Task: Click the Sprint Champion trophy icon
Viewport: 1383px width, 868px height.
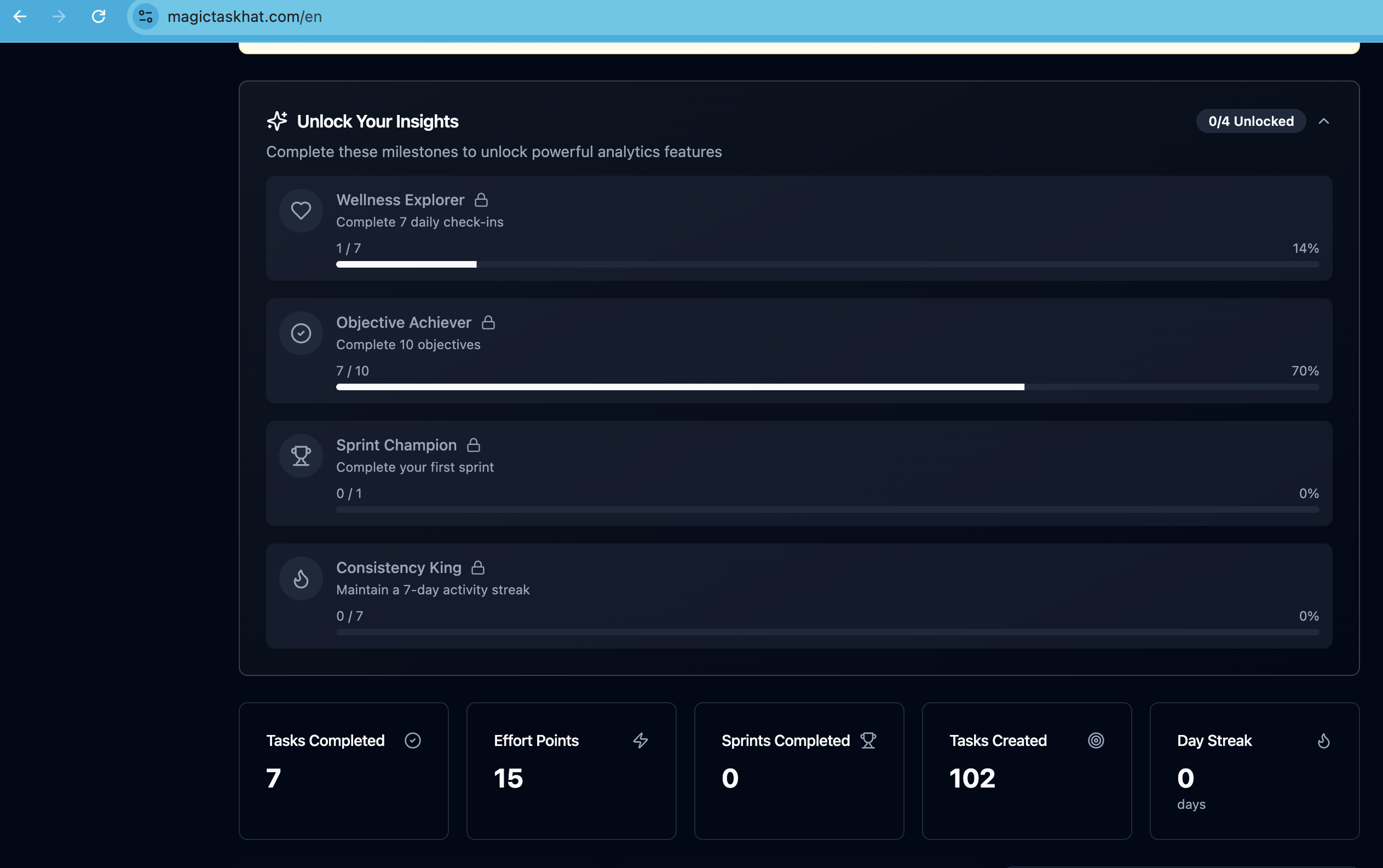Action: pyautogui.click(x=301, y=456)
